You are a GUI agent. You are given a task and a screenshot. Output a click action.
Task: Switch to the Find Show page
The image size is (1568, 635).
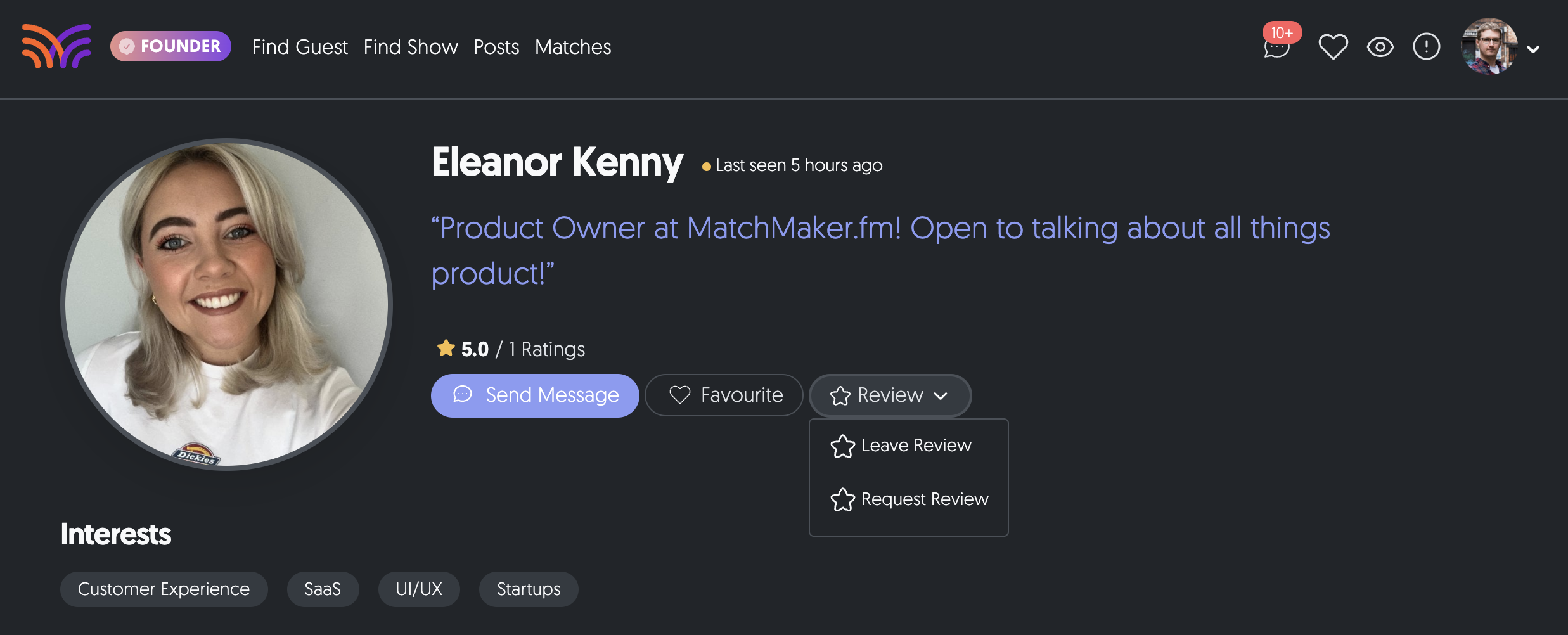click(x=411, y=47)
